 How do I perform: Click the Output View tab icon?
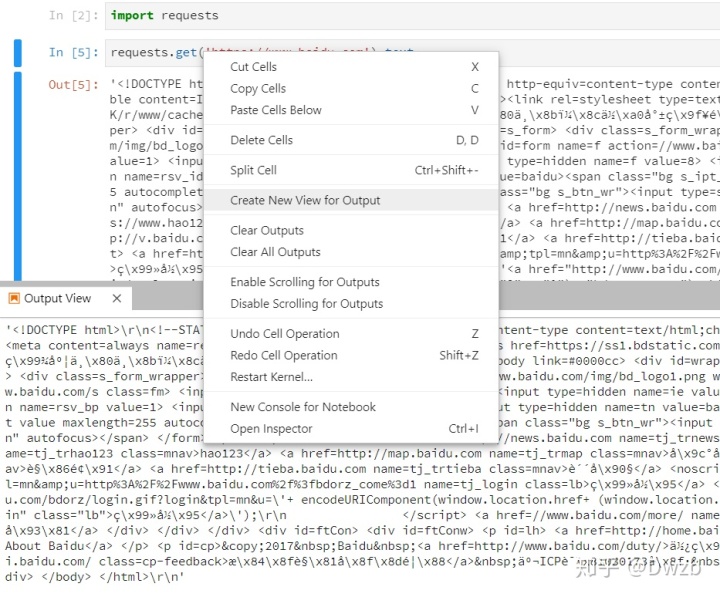tap(14, 298)
